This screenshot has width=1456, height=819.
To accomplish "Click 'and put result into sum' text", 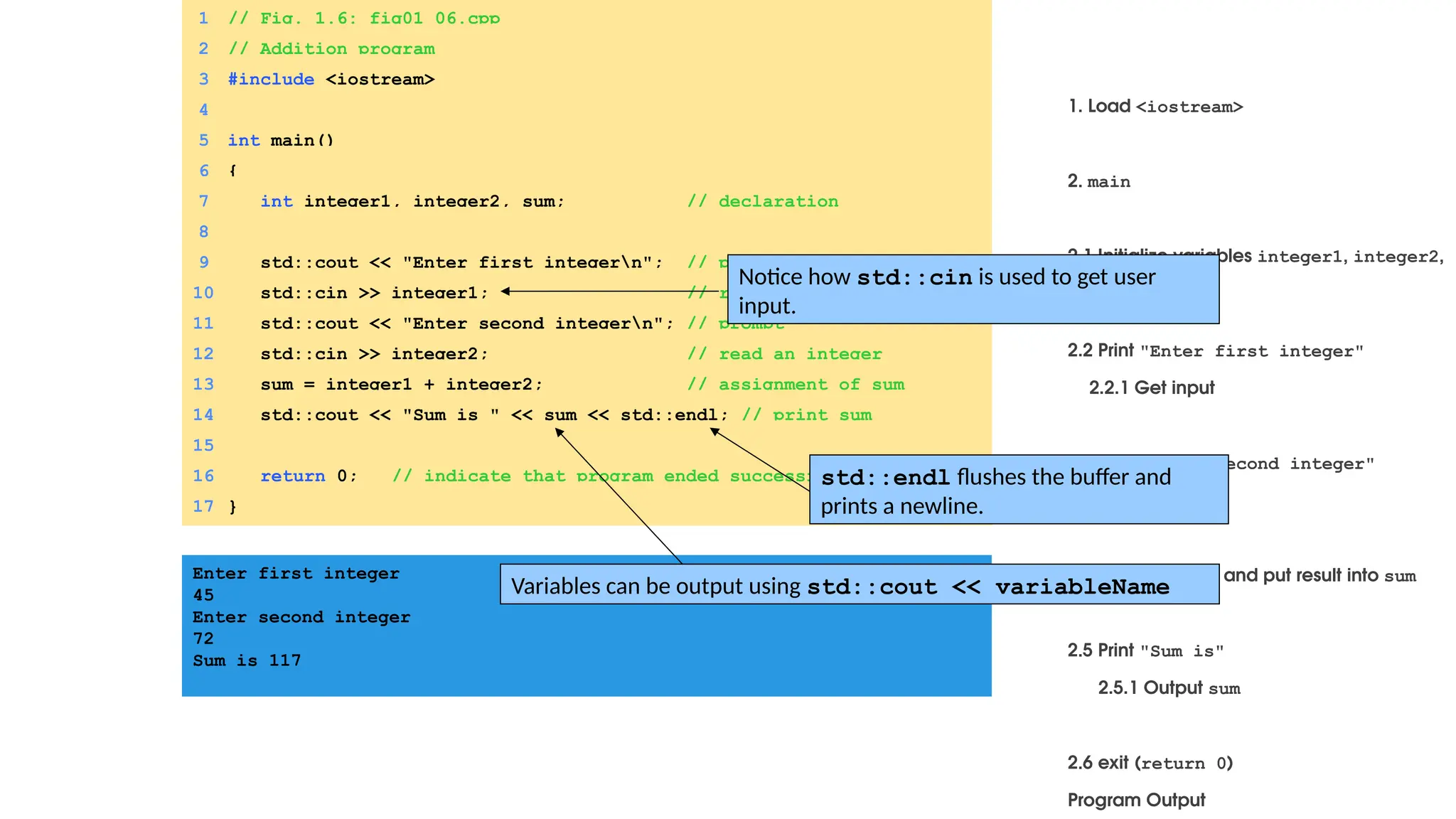I will (x=1320, y=575).
